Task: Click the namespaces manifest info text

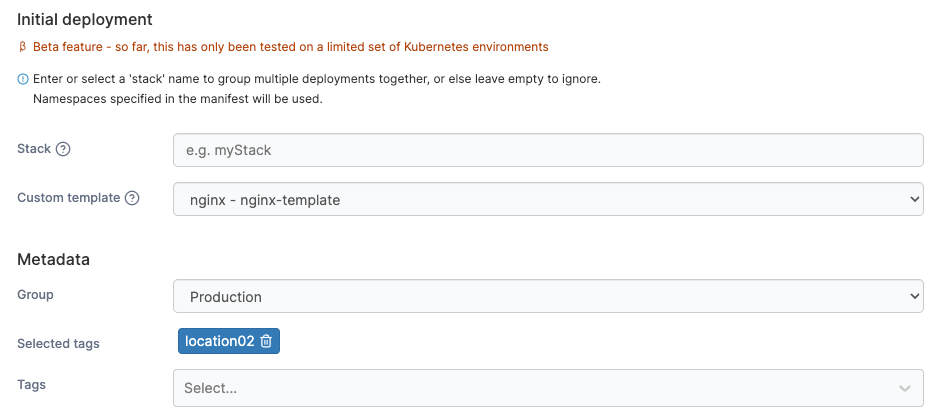Action: click(178, 99)
